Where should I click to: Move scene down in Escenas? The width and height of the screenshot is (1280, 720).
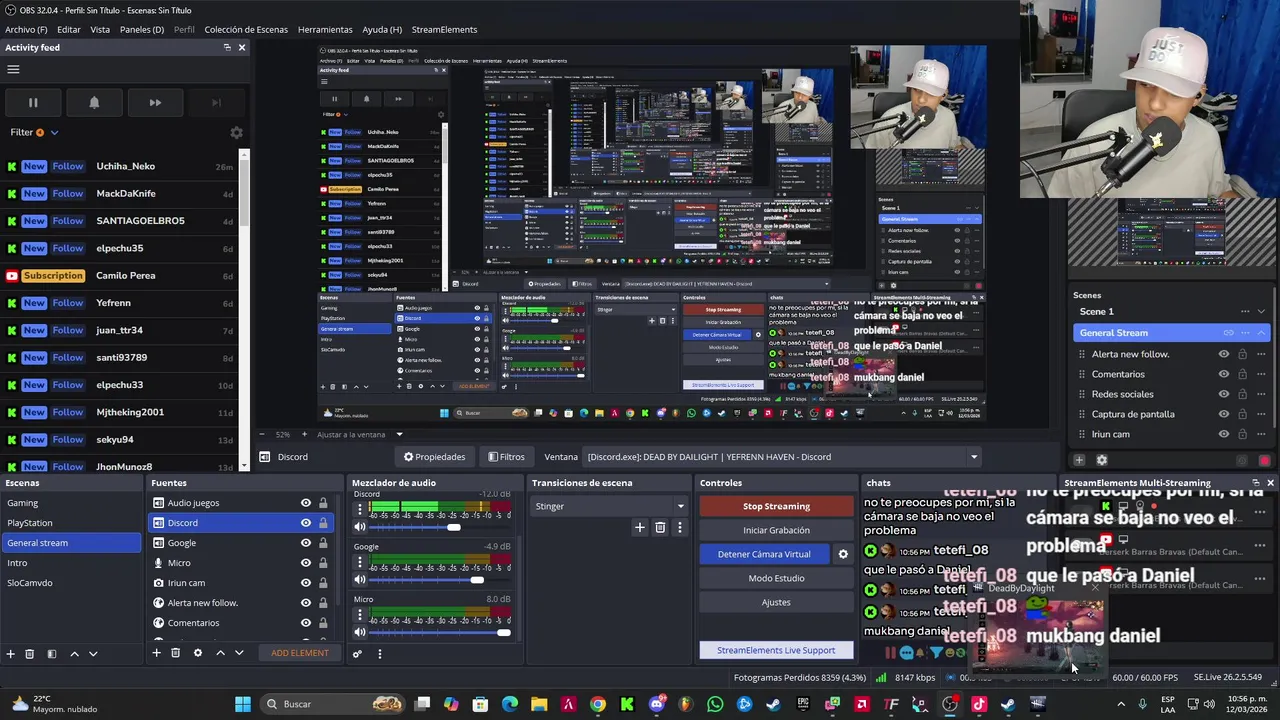[93, 653]
